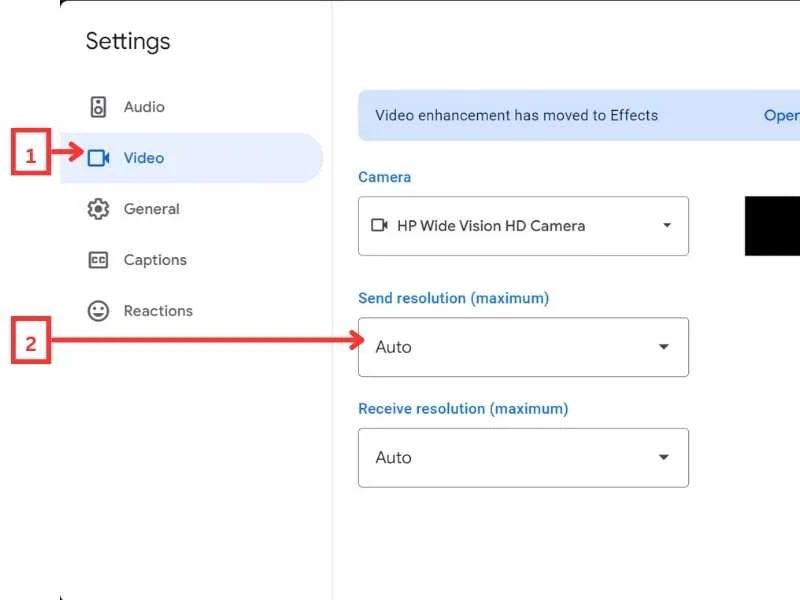Click the Audio speaker icon

(x=98, y=107)
